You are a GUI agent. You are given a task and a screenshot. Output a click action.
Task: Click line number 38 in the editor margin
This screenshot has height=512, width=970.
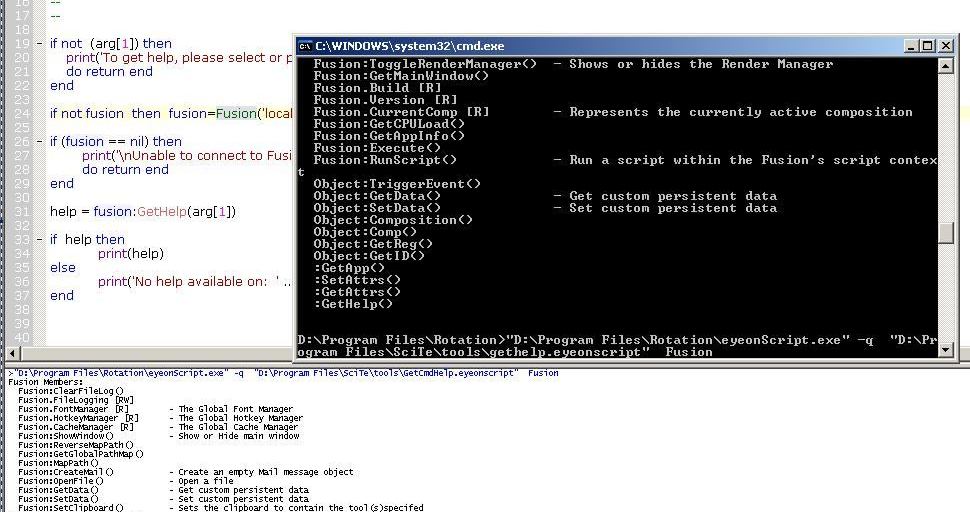[x=22, y=309]
